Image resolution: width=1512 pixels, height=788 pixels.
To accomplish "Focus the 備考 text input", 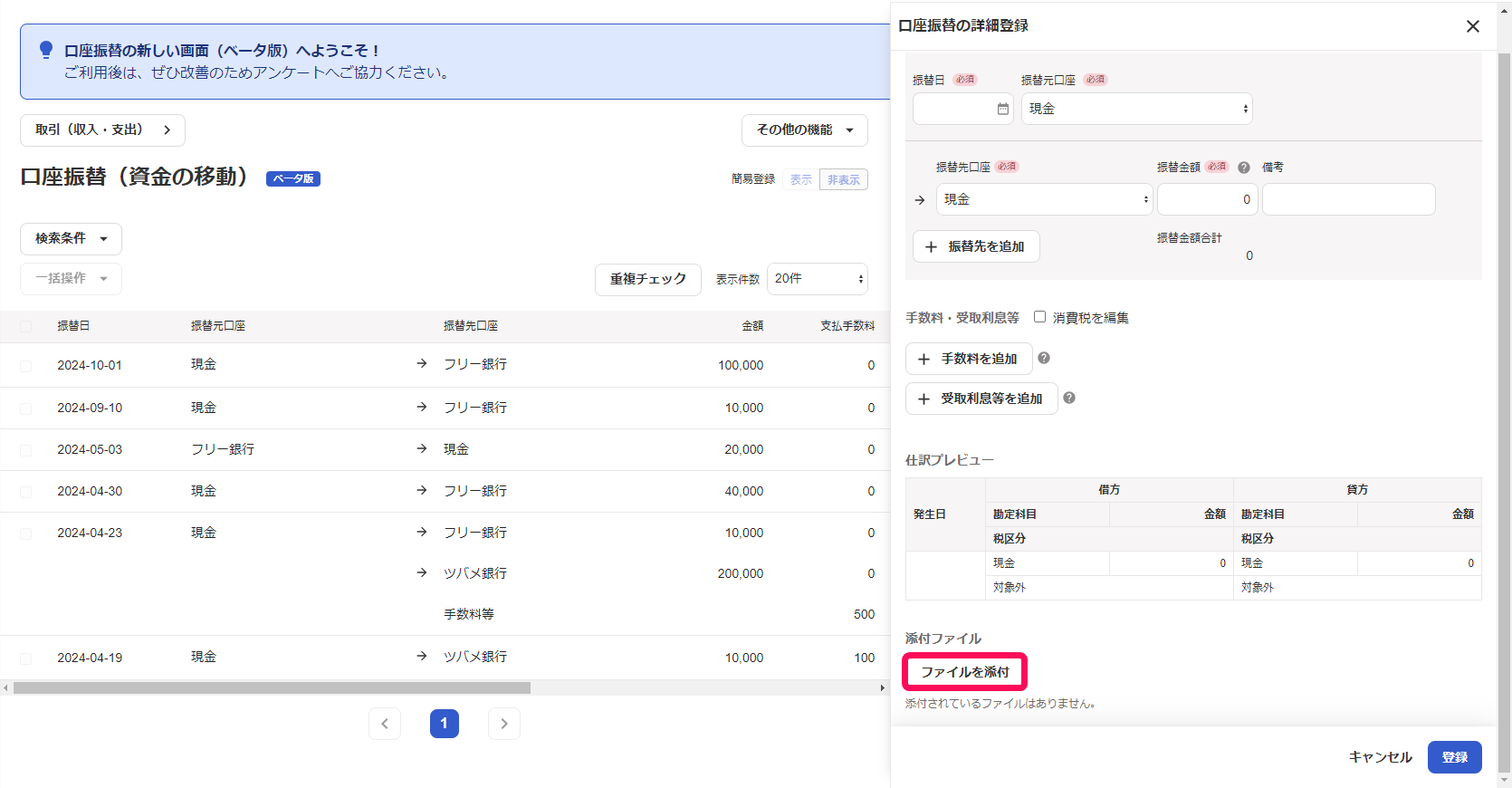I will (x=1349, y=199).
